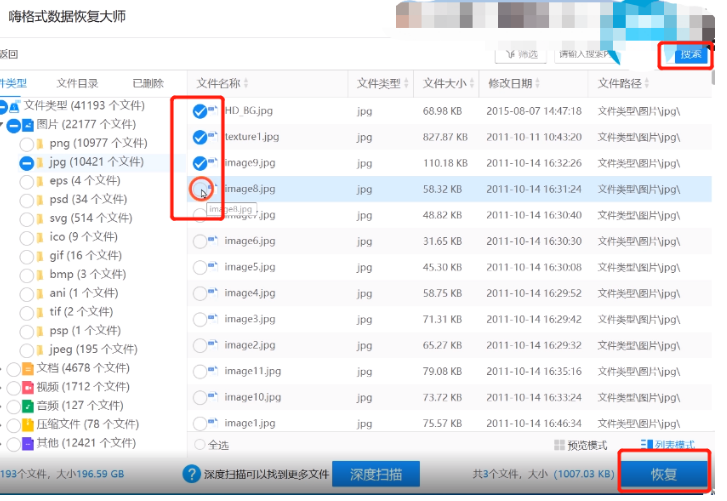Click the 压缩文件 category archive icon
The width and height of the screenshot is (727, 501).
(x=27, y=425)
